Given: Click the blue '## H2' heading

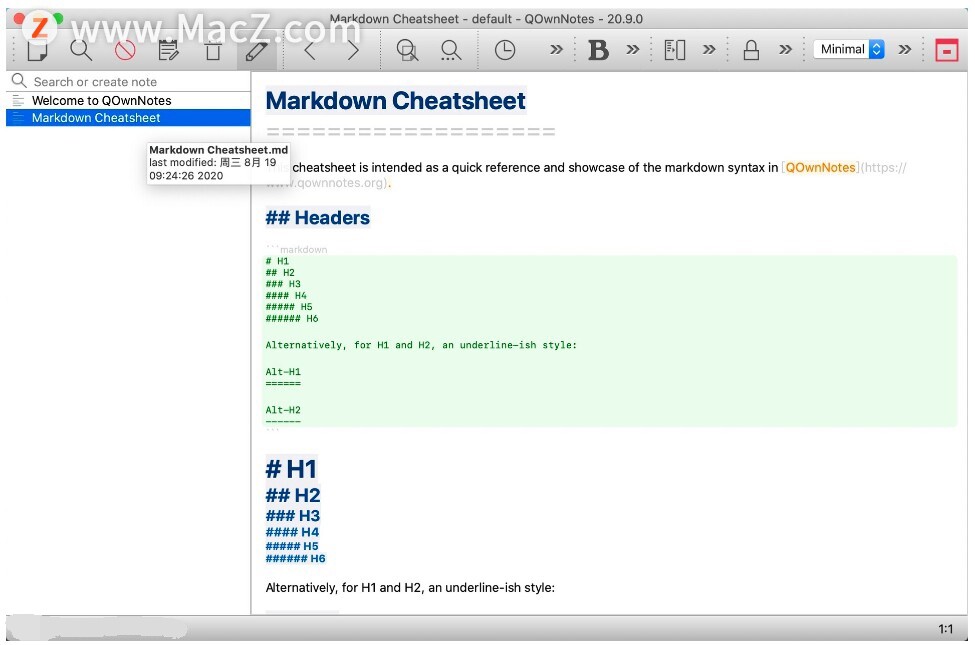Looking at the screenshot, I should pyautogui.click(x=293, y=495).
